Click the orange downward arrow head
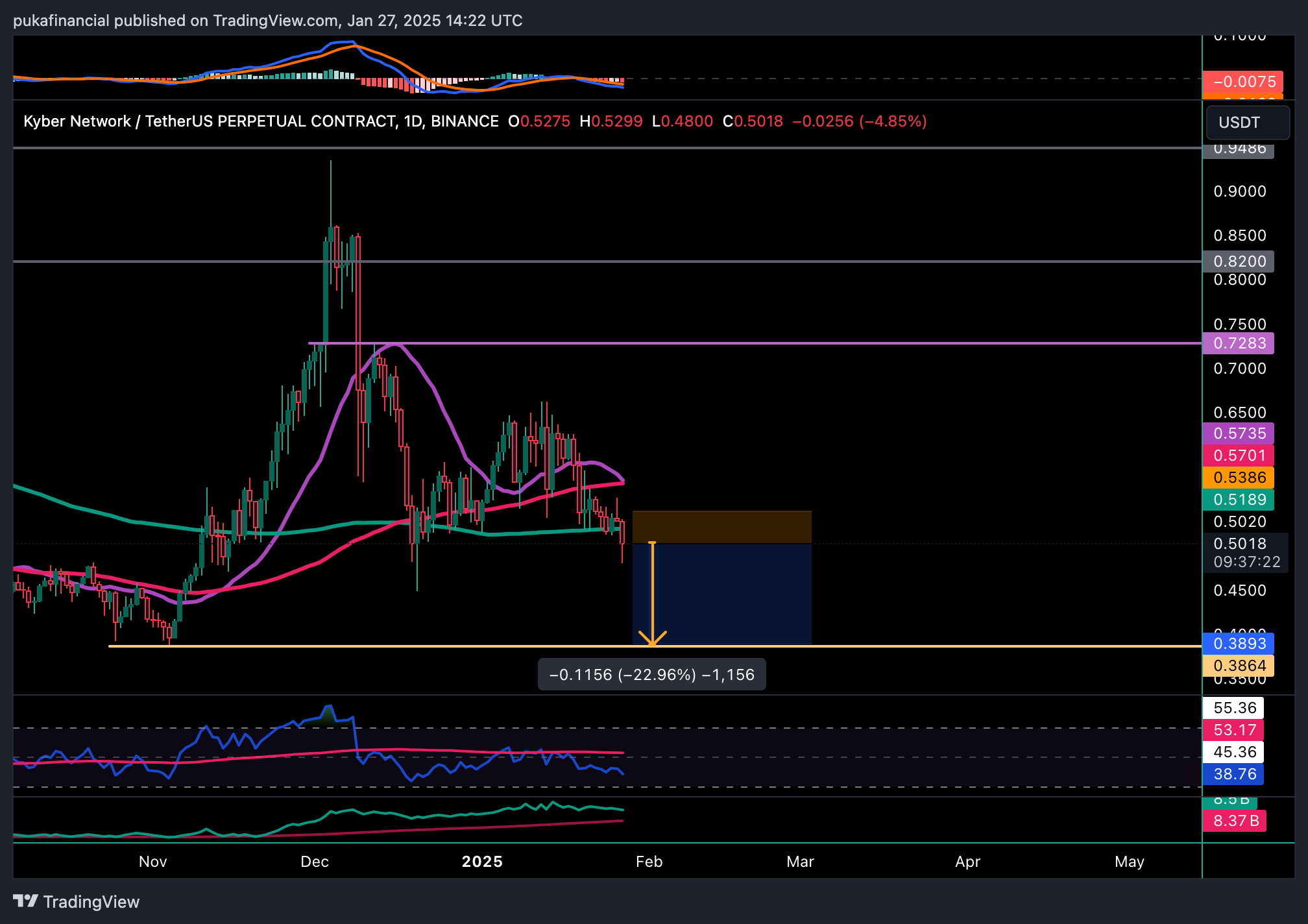Image resolution: width=1308 pixels, height=924 pixels. point(652,638)
